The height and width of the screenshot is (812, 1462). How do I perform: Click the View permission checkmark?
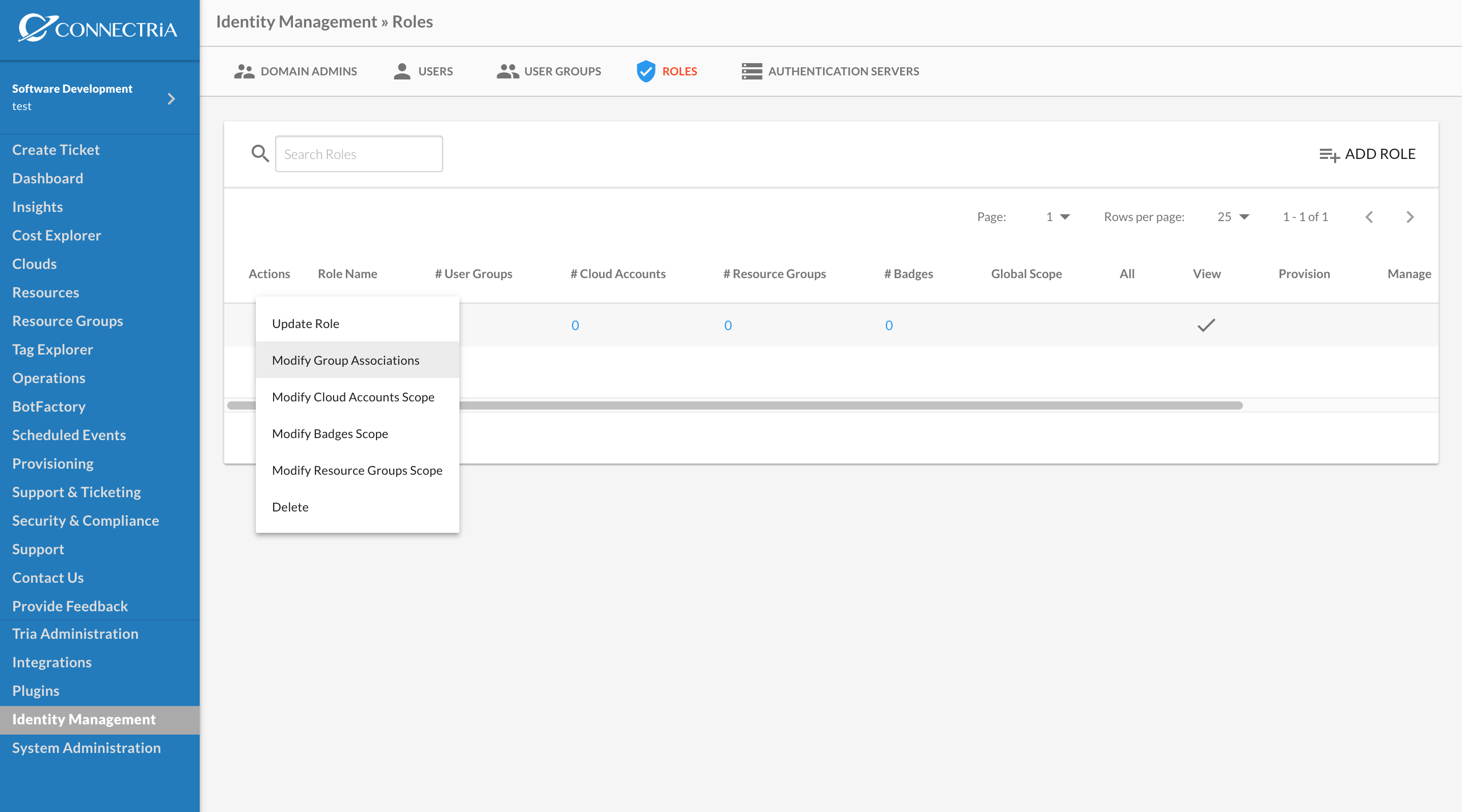tap(1206, 325)
